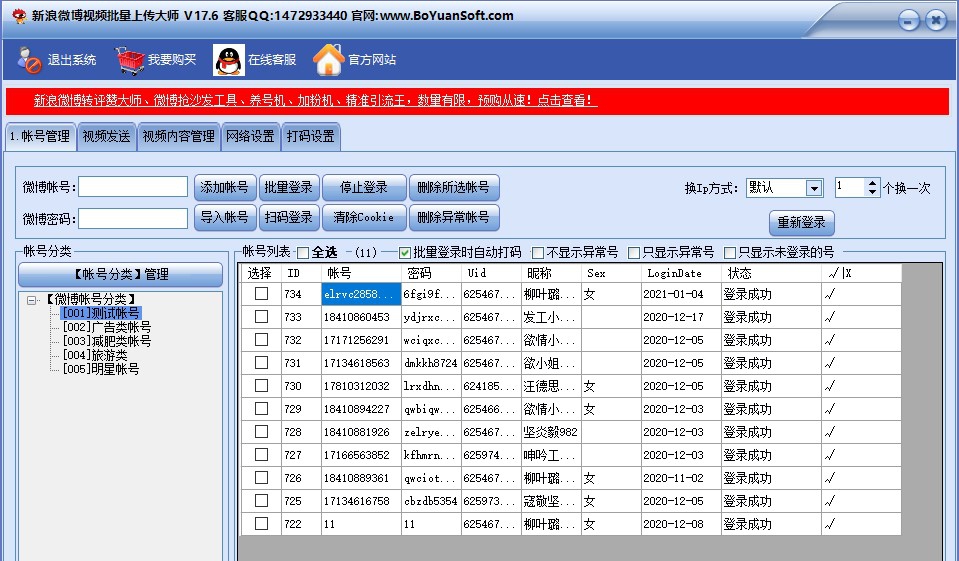959x561 pixels.
Task: Click the 添加帐号 button
Action: [224, 188]
